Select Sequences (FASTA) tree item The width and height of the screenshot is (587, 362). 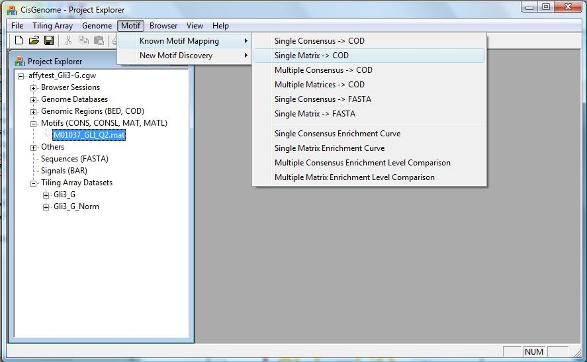click(74, 159)
